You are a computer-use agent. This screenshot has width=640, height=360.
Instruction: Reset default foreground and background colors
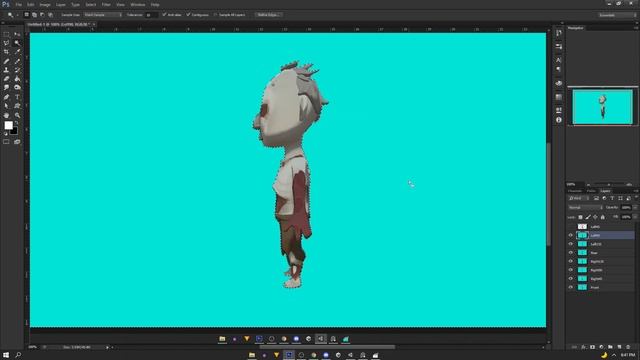[x=5, y=134]
